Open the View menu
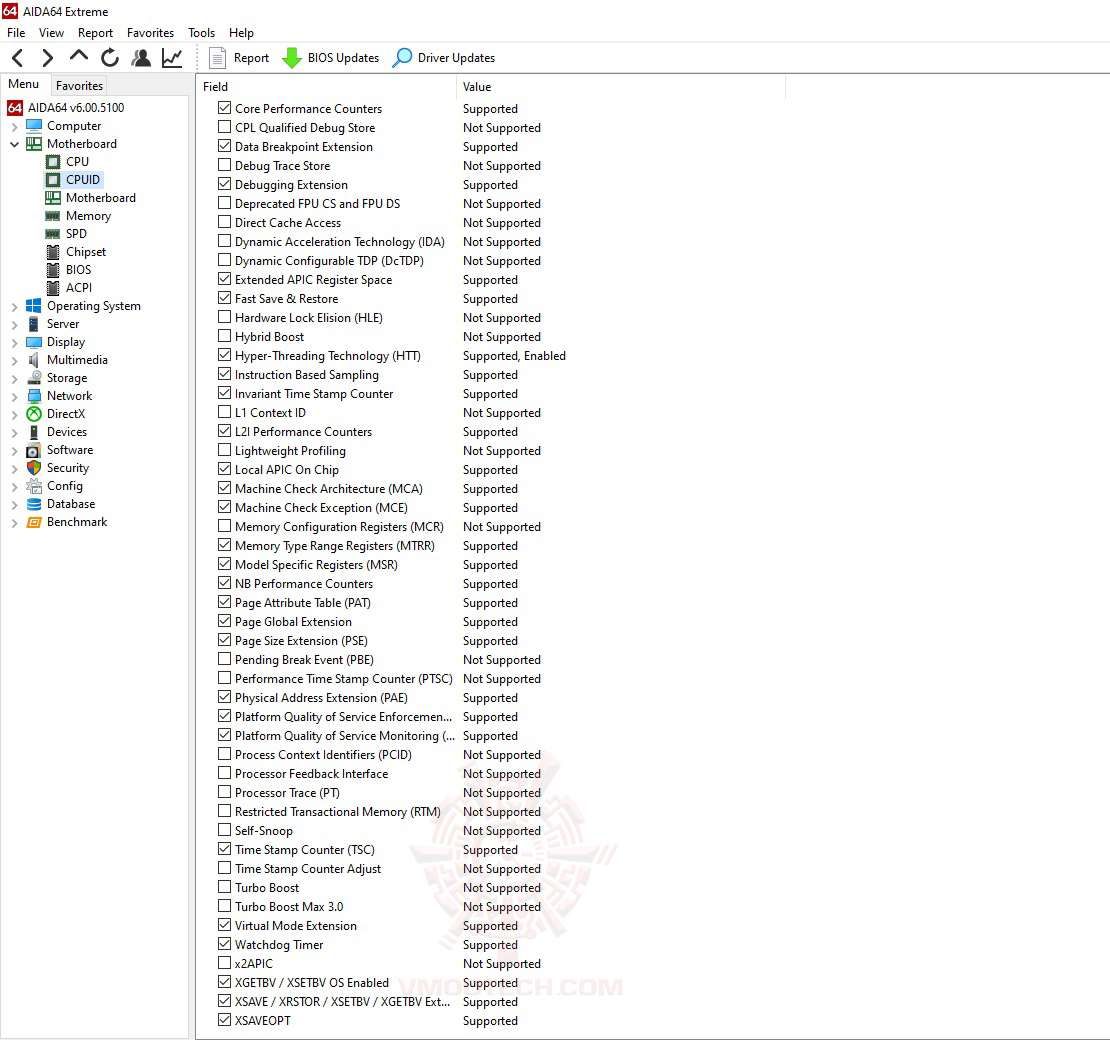The image size is (1110, 1040). 51,33
